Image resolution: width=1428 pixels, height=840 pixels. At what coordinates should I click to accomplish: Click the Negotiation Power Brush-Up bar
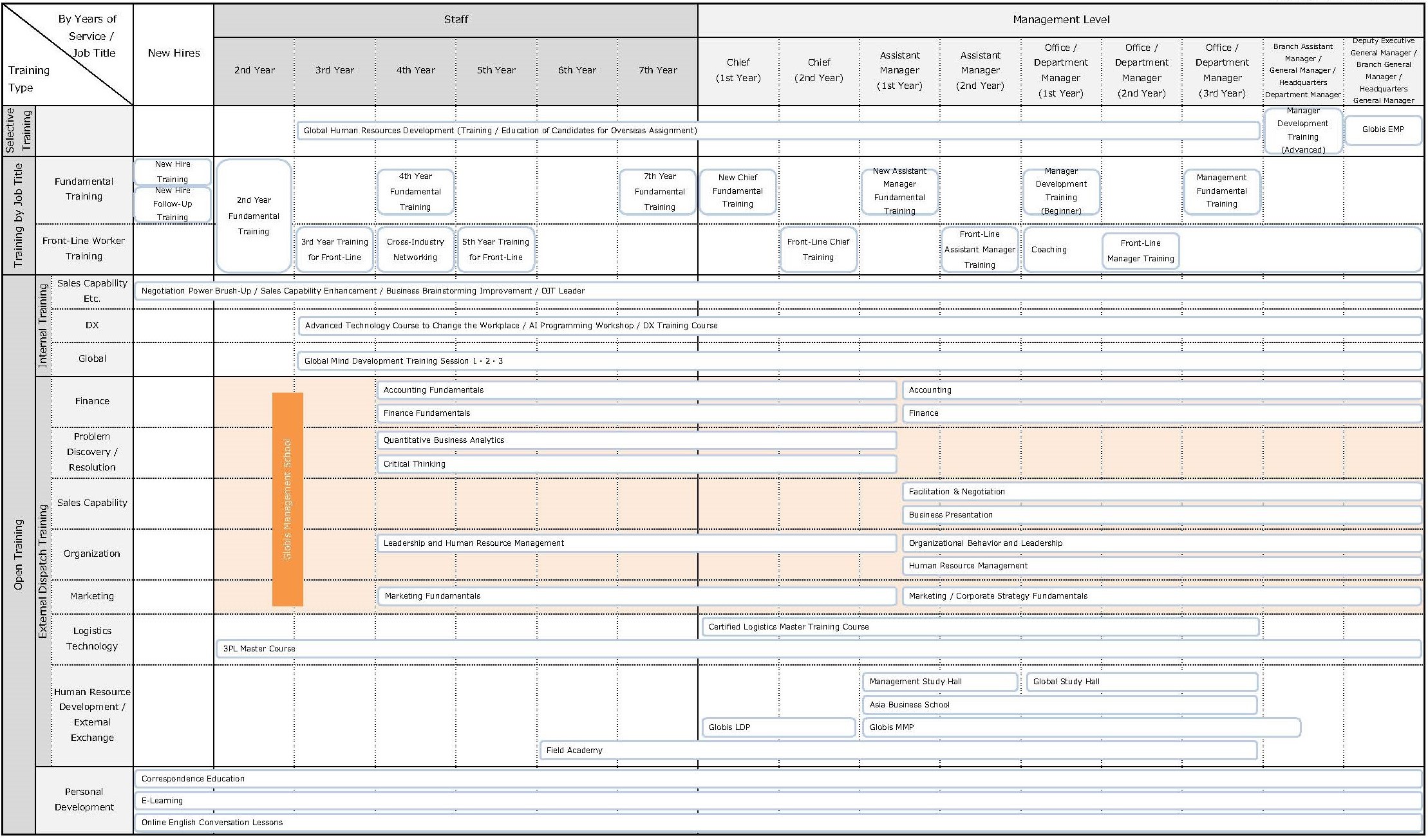click(778, 291)
